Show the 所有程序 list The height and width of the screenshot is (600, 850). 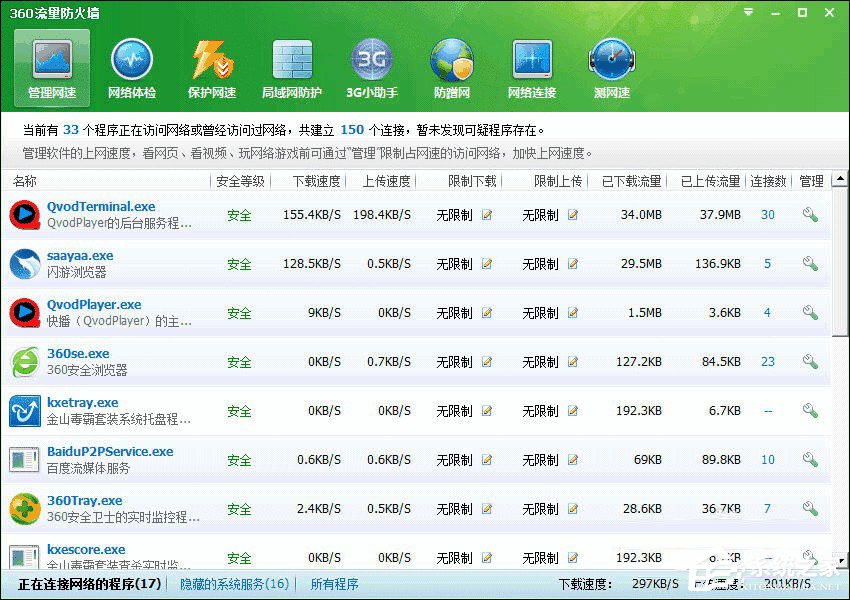[x=333, y=584]
